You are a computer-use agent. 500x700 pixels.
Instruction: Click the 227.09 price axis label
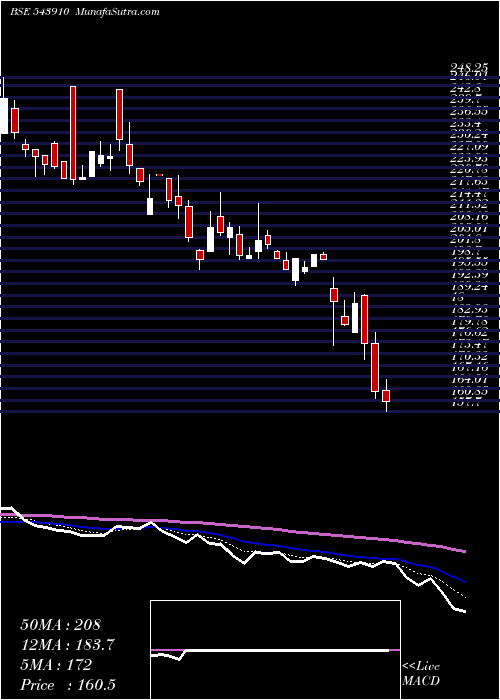[x=469, y=146]
